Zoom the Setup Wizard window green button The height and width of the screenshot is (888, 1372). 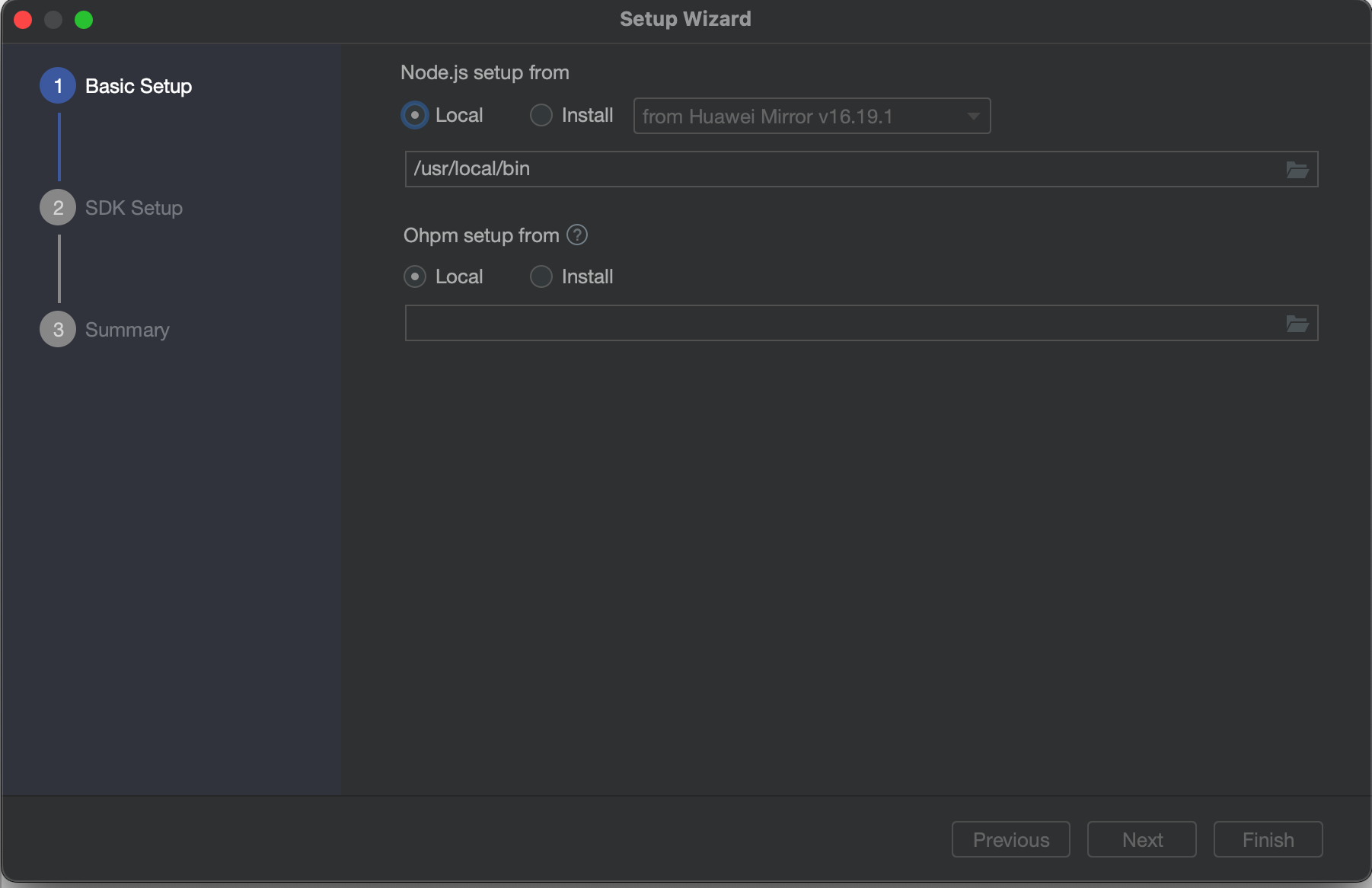coord(84,20)
